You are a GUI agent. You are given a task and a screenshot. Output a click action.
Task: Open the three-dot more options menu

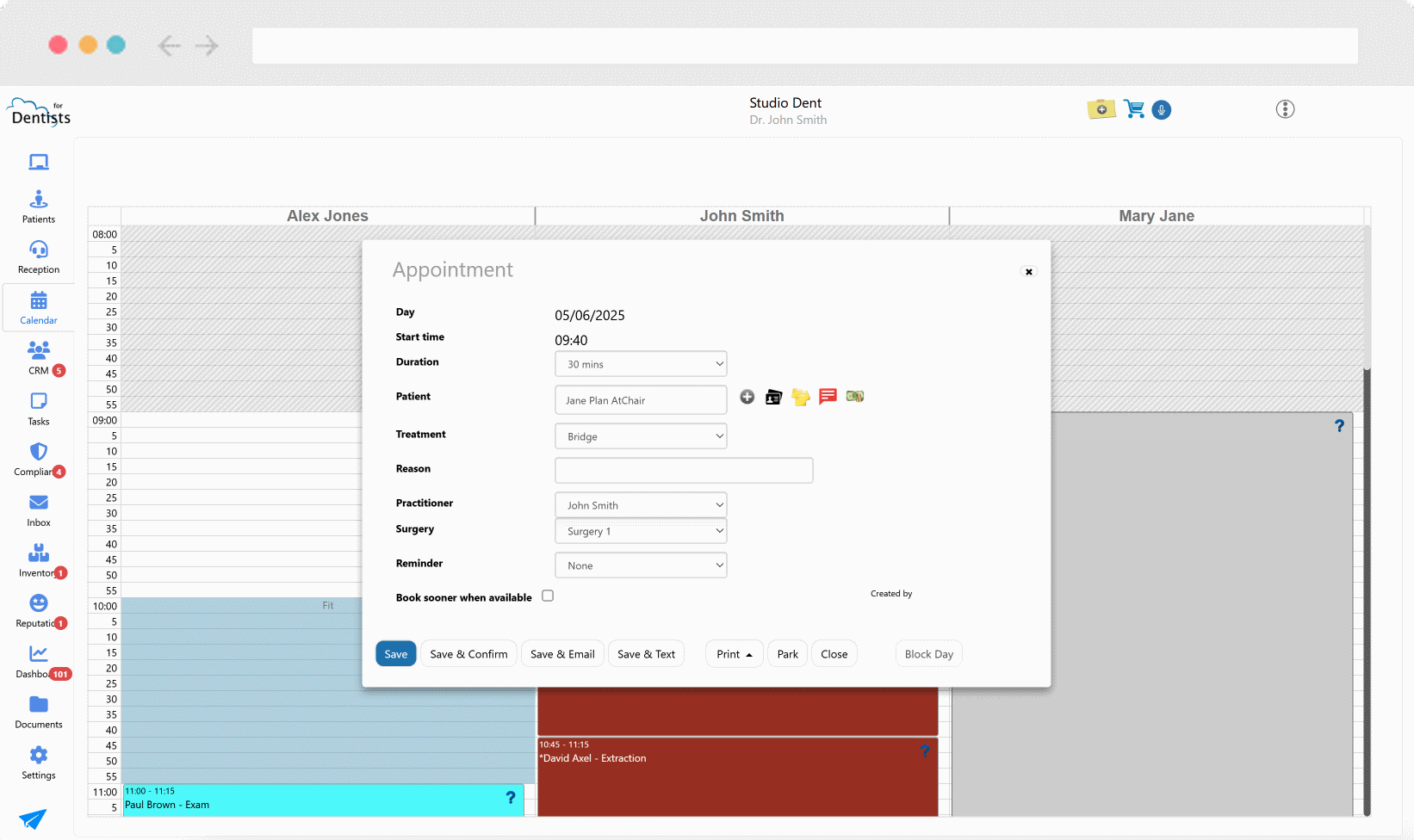(1285, 109)
